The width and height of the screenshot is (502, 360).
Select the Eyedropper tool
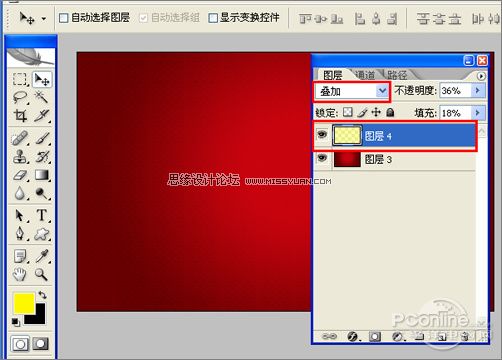tap(42, 256)
